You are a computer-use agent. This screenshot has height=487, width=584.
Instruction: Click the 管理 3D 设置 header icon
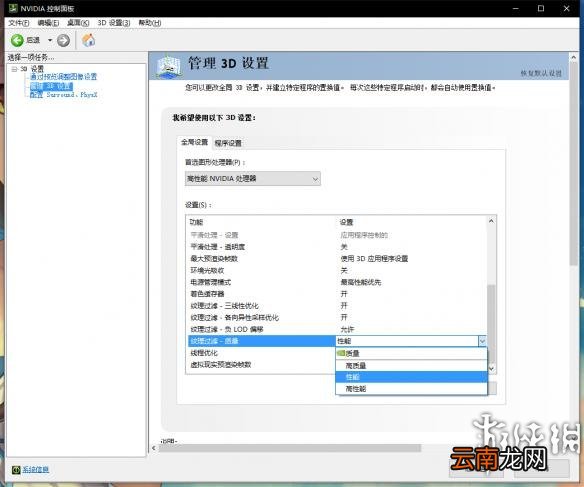click(x=169, y=66)
